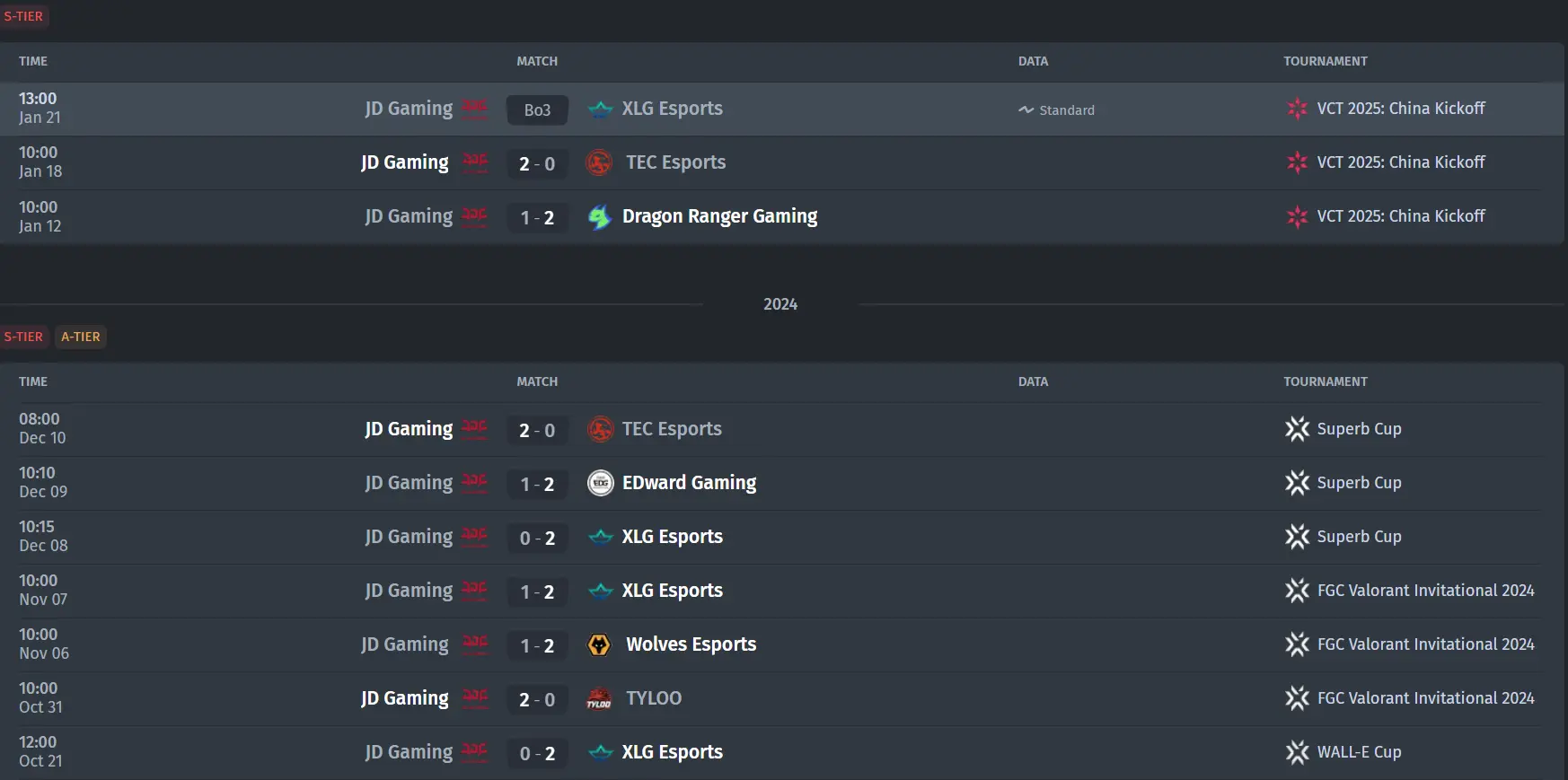This screenshot has width=1568, height=780.
Task: Open FGC Valorant Invitational 2024 link Nov 07
Action: tap(1425, 591)
